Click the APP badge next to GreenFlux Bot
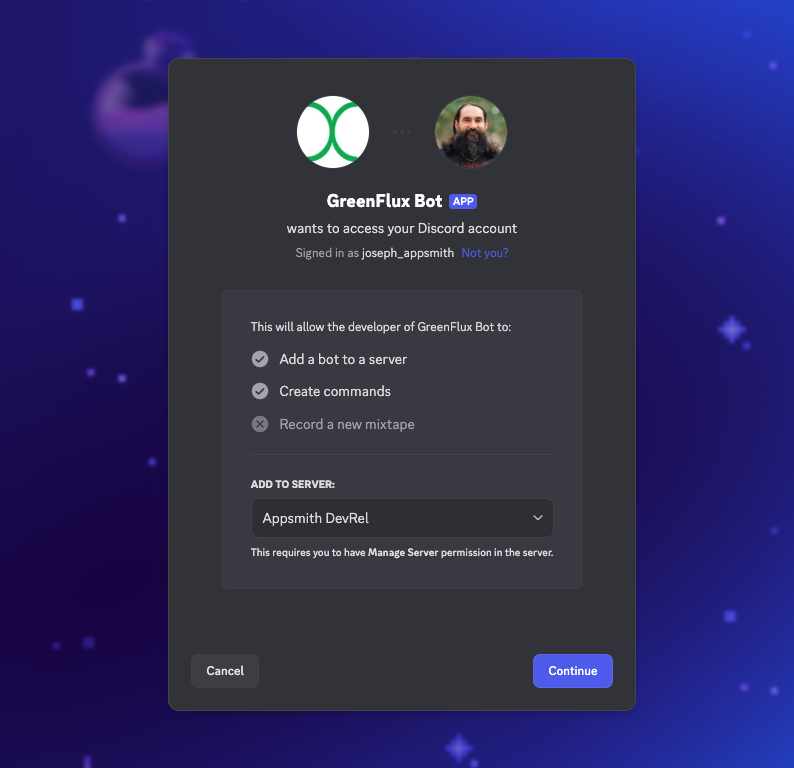Viewport: 794px width, 768px height. pos(463,201)
